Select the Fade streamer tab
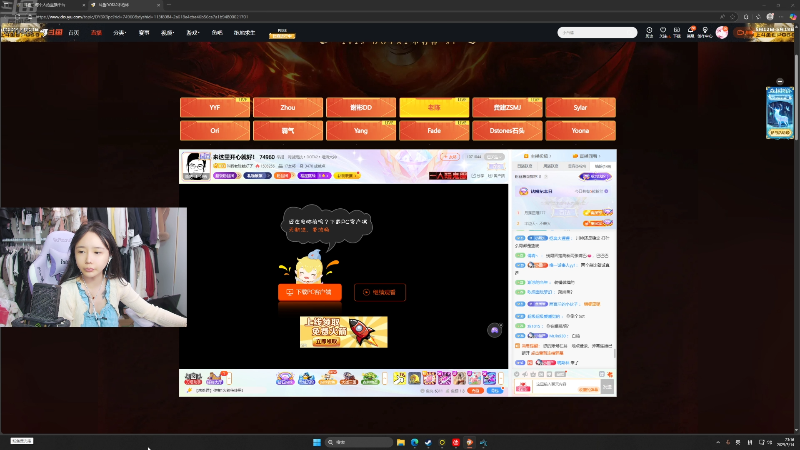The width and height of the screenshot is (800, 450). click(434, 131)
